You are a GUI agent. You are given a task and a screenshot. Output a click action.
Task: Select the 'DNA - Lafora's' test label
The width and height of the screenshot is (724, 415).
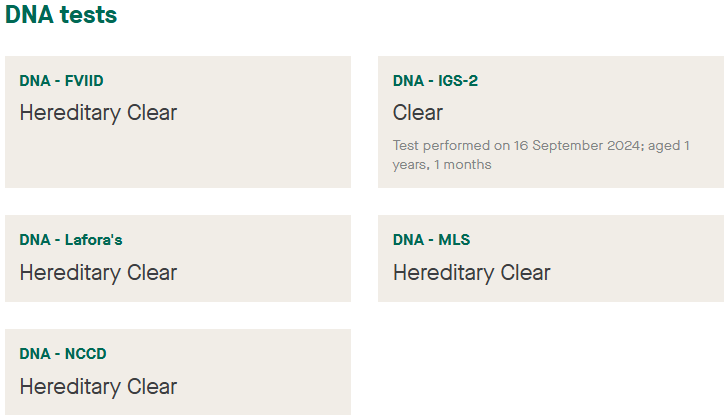pos(71,240)
